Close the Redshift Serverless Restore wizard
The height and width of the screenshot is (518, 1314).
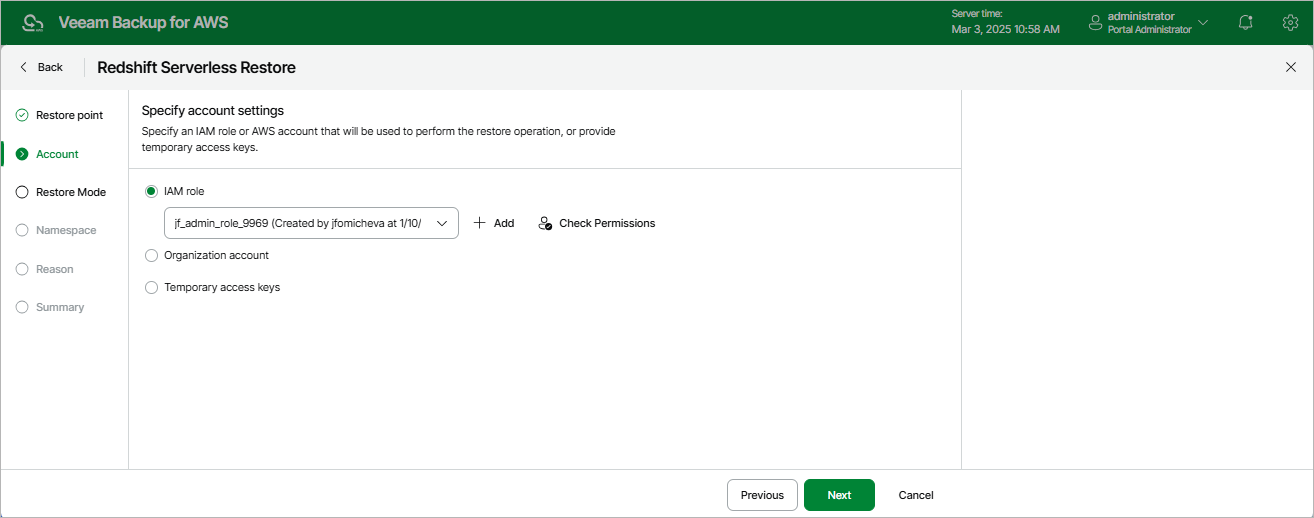tap(1290, 67)
